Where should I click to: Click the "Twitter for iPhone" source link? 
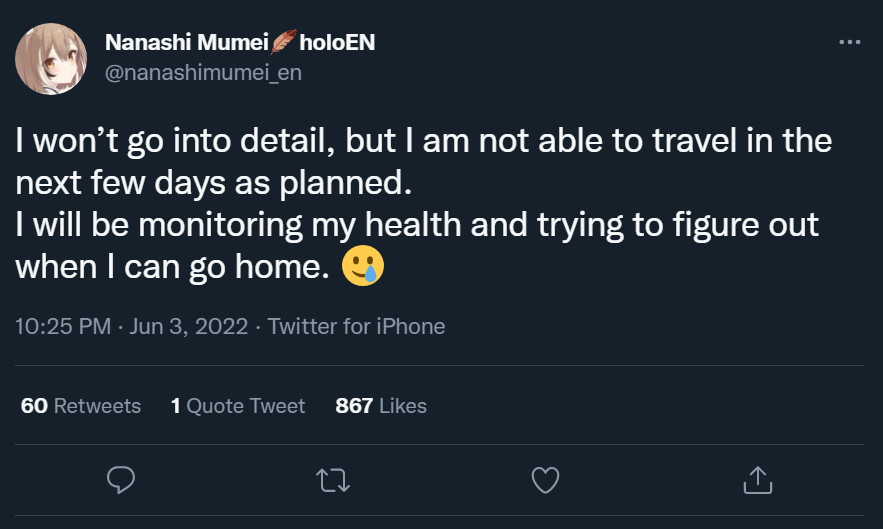coord(357,326)
